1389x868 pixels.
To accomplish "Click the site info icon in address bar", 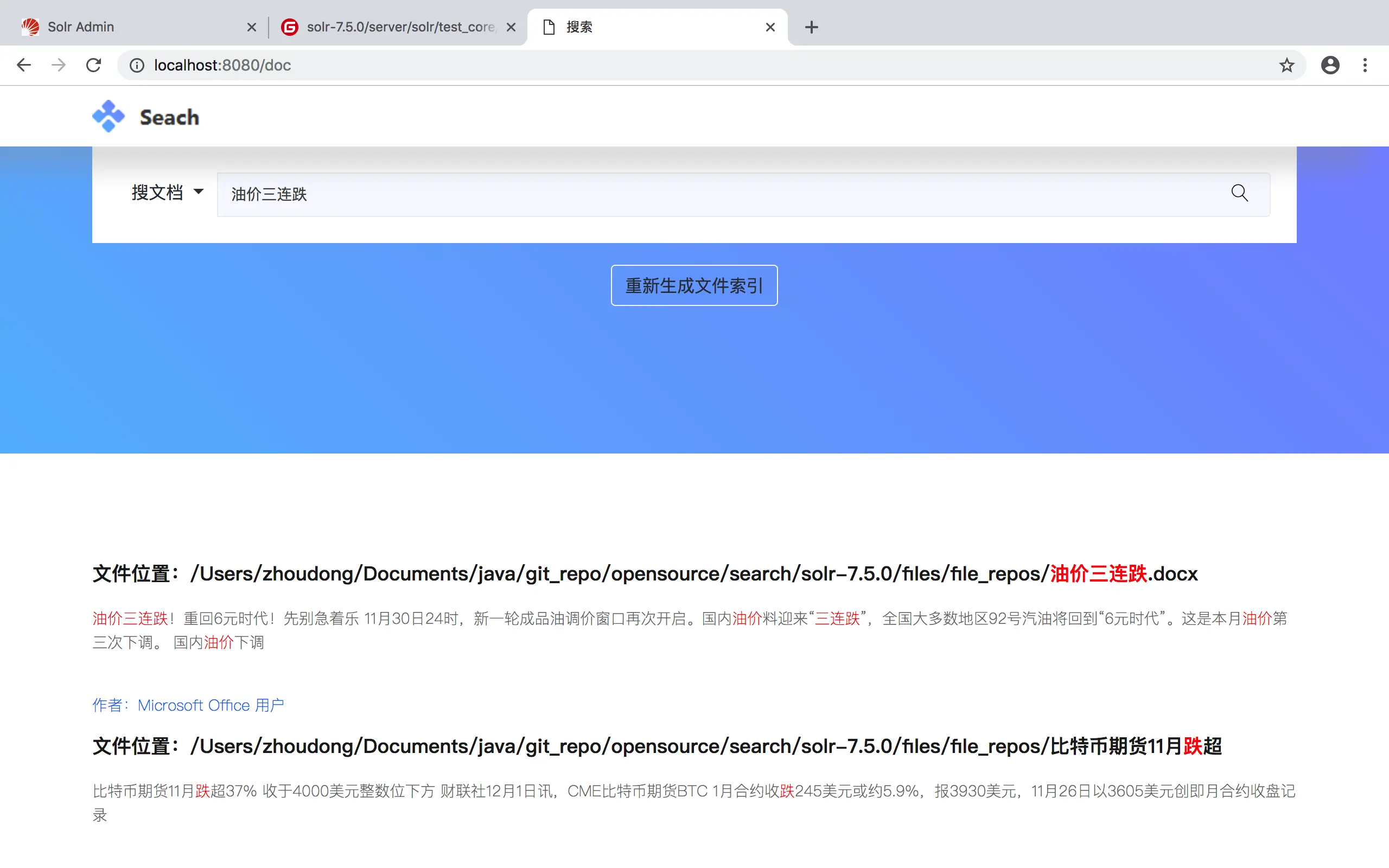I will click(137, 66).
